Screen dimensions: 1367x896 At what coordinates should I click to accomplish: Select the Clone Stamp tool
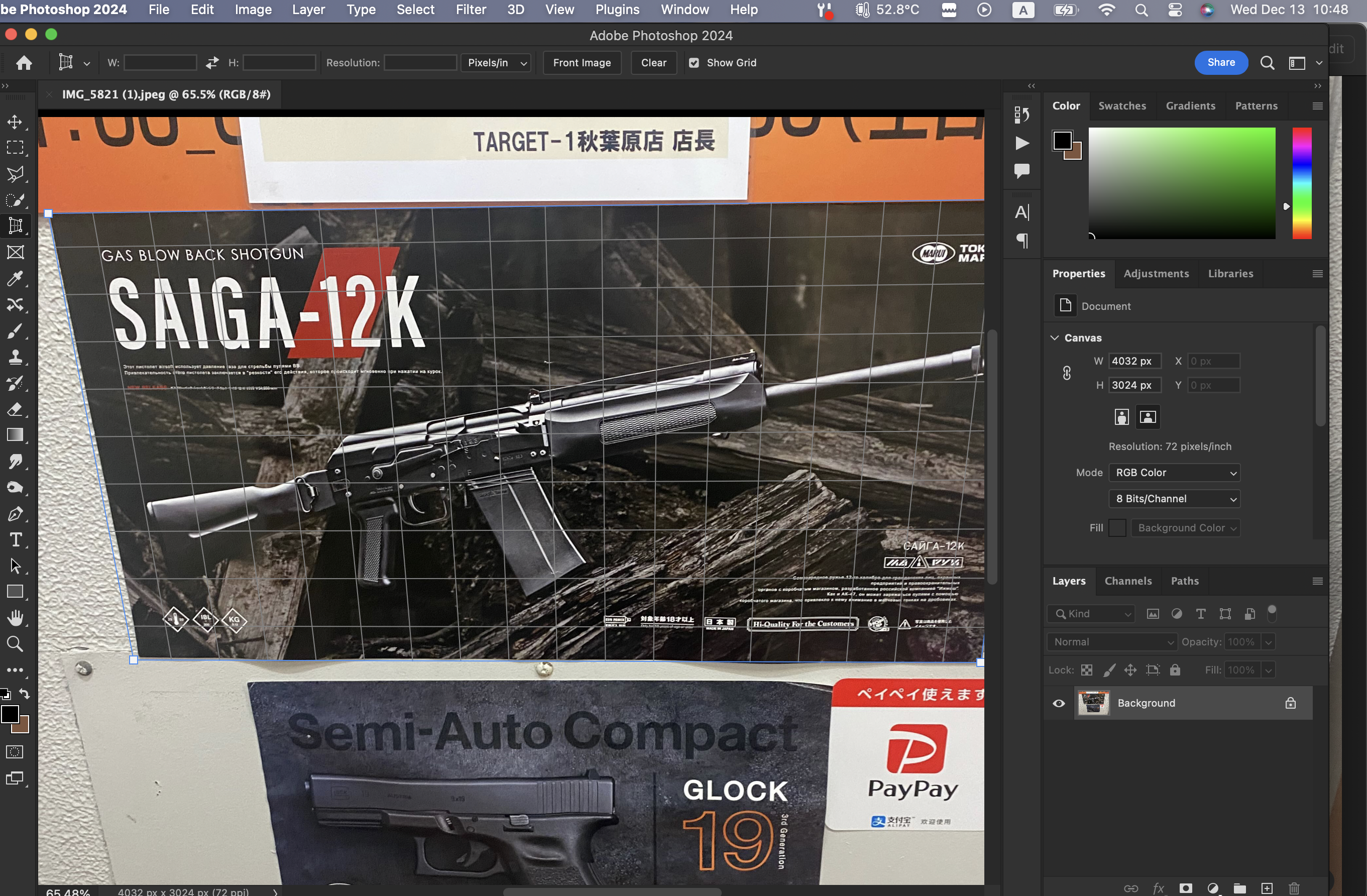pyautogui.click(x=15, y=357)
